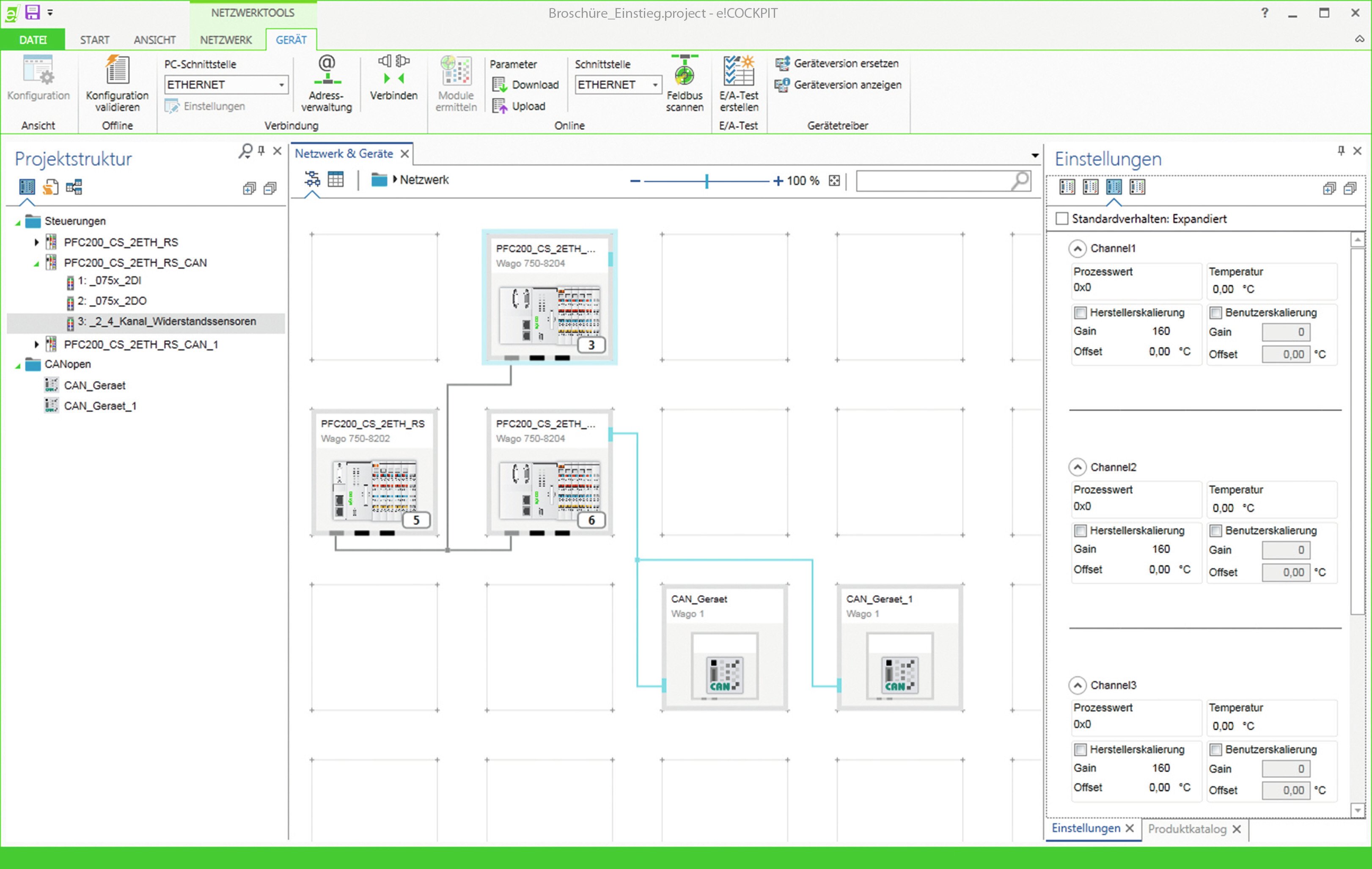Click Channel1 Benutzerskalierung Gain field

1286,332
